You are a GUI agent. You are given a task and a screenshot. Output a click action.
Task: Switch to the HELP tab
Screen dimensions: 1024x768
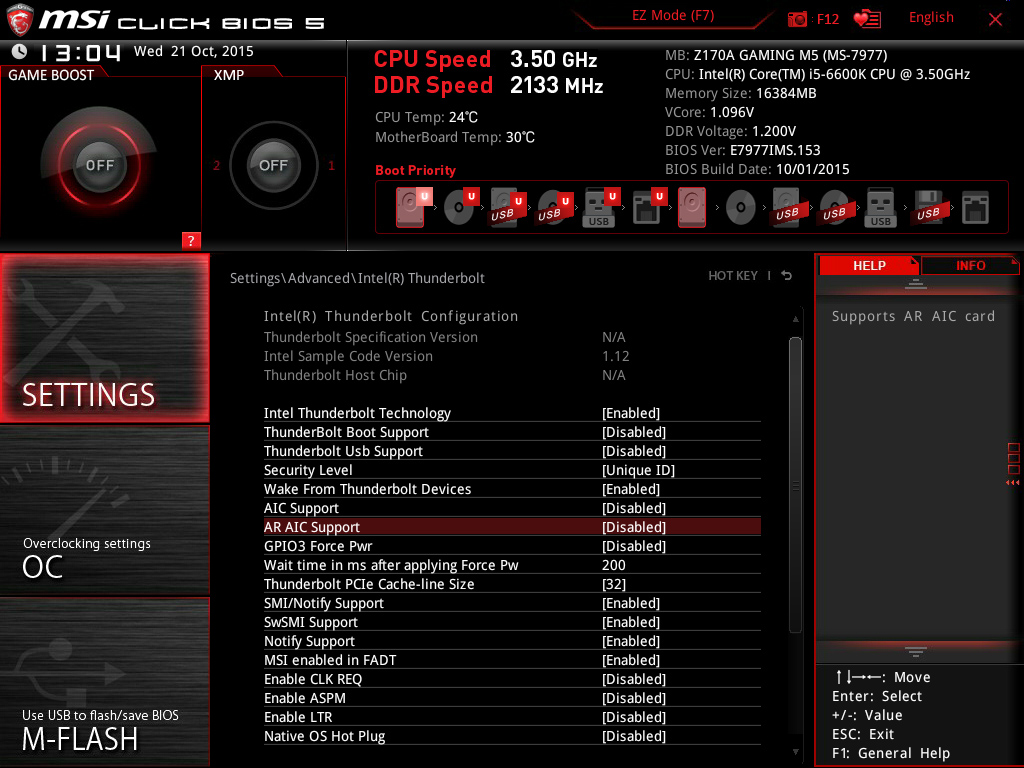868,265
